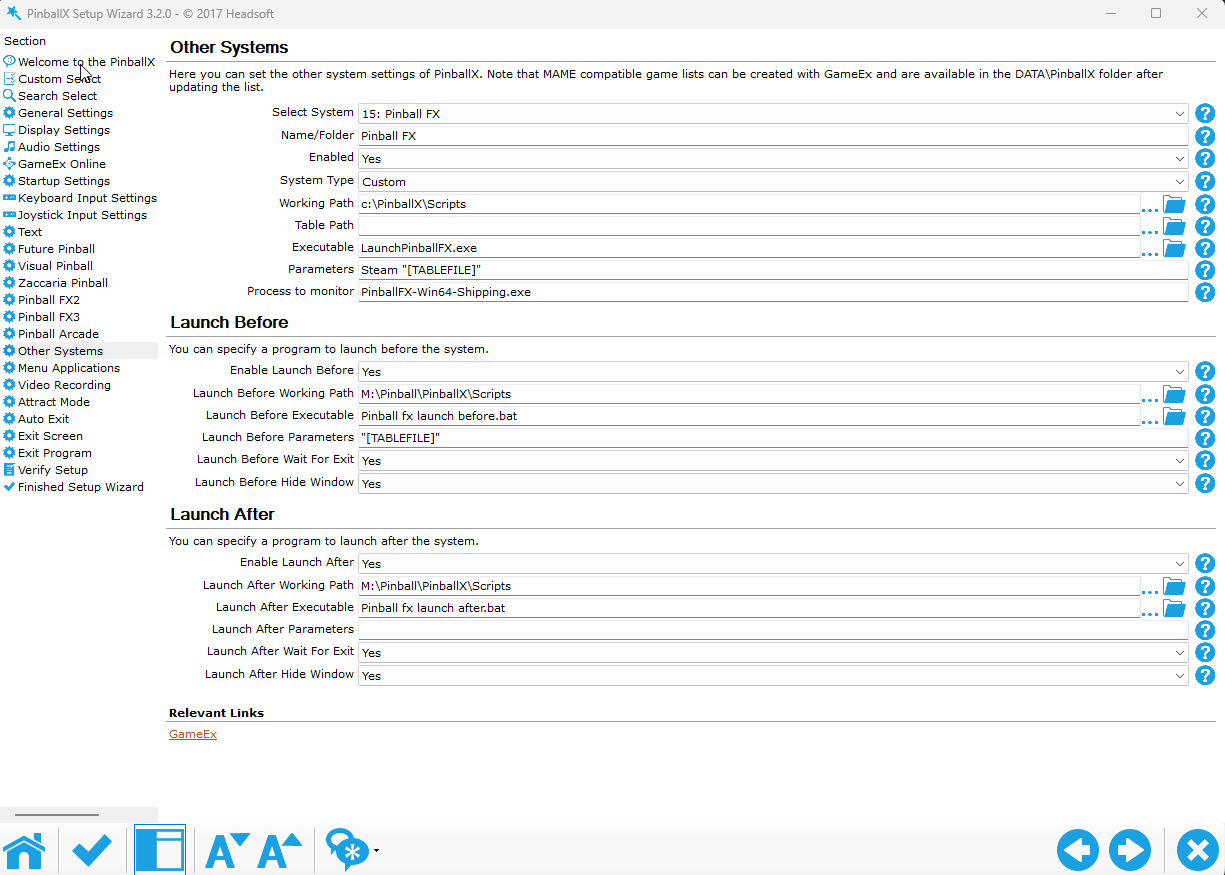This screenshot has width=1225, height=875.
Task: Click the Launch Before Executable field
Action: [749, 416]
